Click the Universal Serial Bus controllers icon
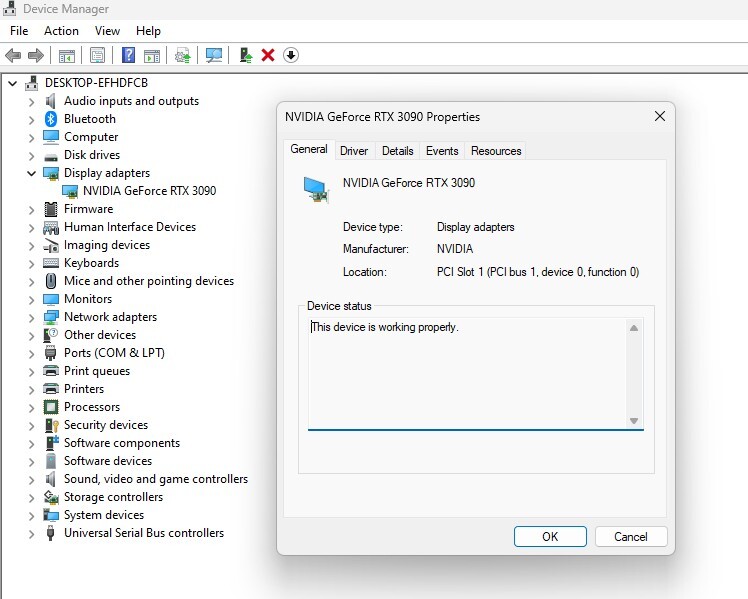The width and height of the screenshot is (748, 599). tap(51, 533)
